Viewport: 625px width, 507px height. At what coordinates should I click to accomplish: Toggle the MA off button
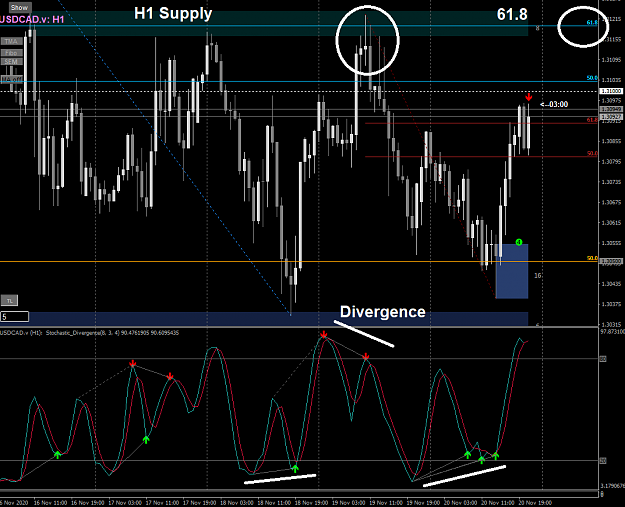coord(11,79)
